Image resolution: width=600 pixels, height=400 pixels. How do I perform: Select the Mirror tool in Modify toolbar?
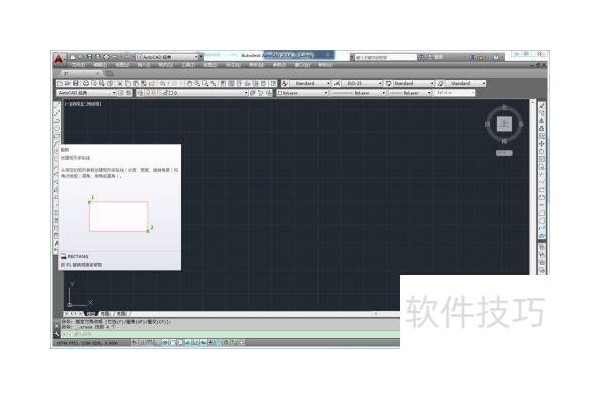point(542,121)
